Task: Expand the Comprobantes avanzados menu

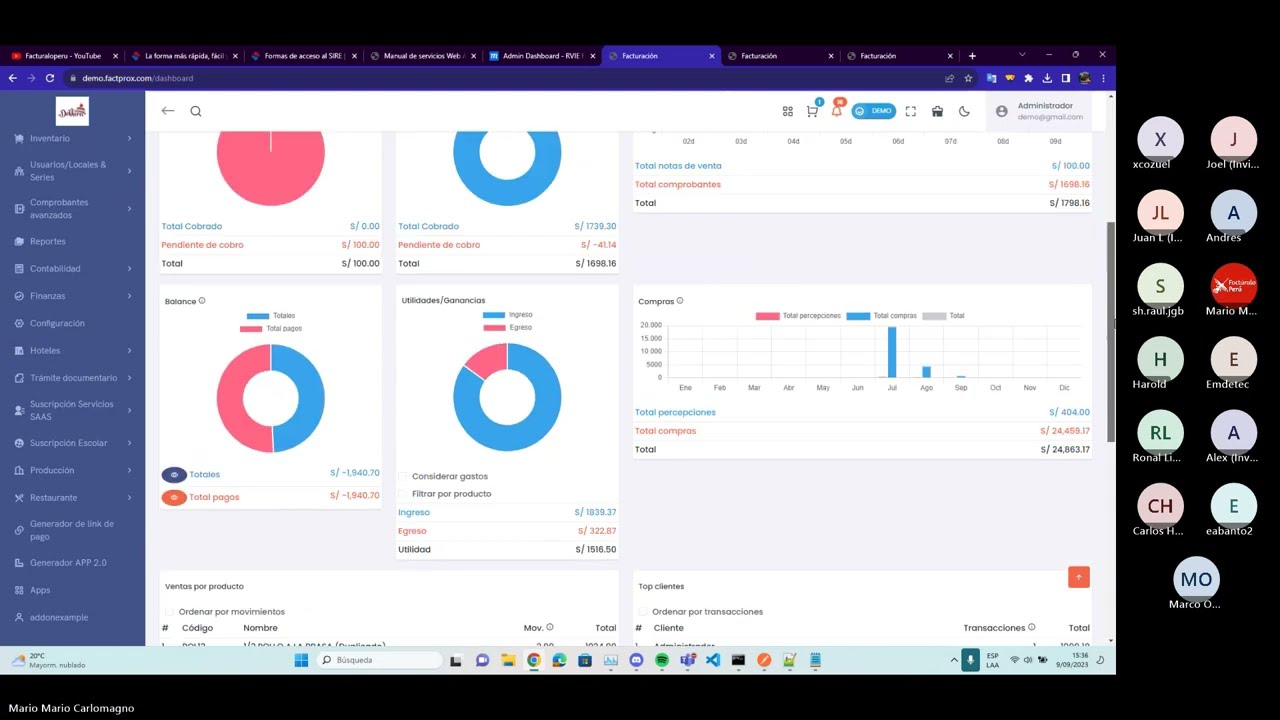Action: tap(72, 208)
